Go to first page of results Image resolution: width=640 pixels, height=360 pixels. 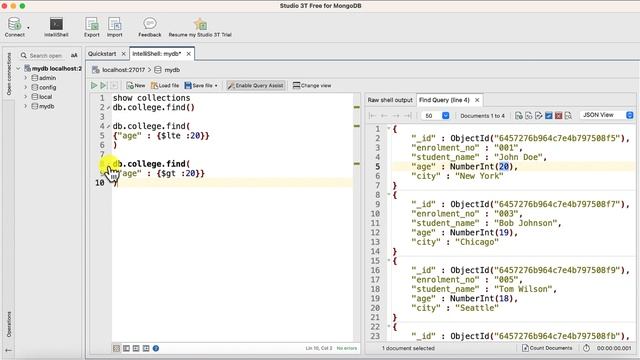(x=372, y=116)
